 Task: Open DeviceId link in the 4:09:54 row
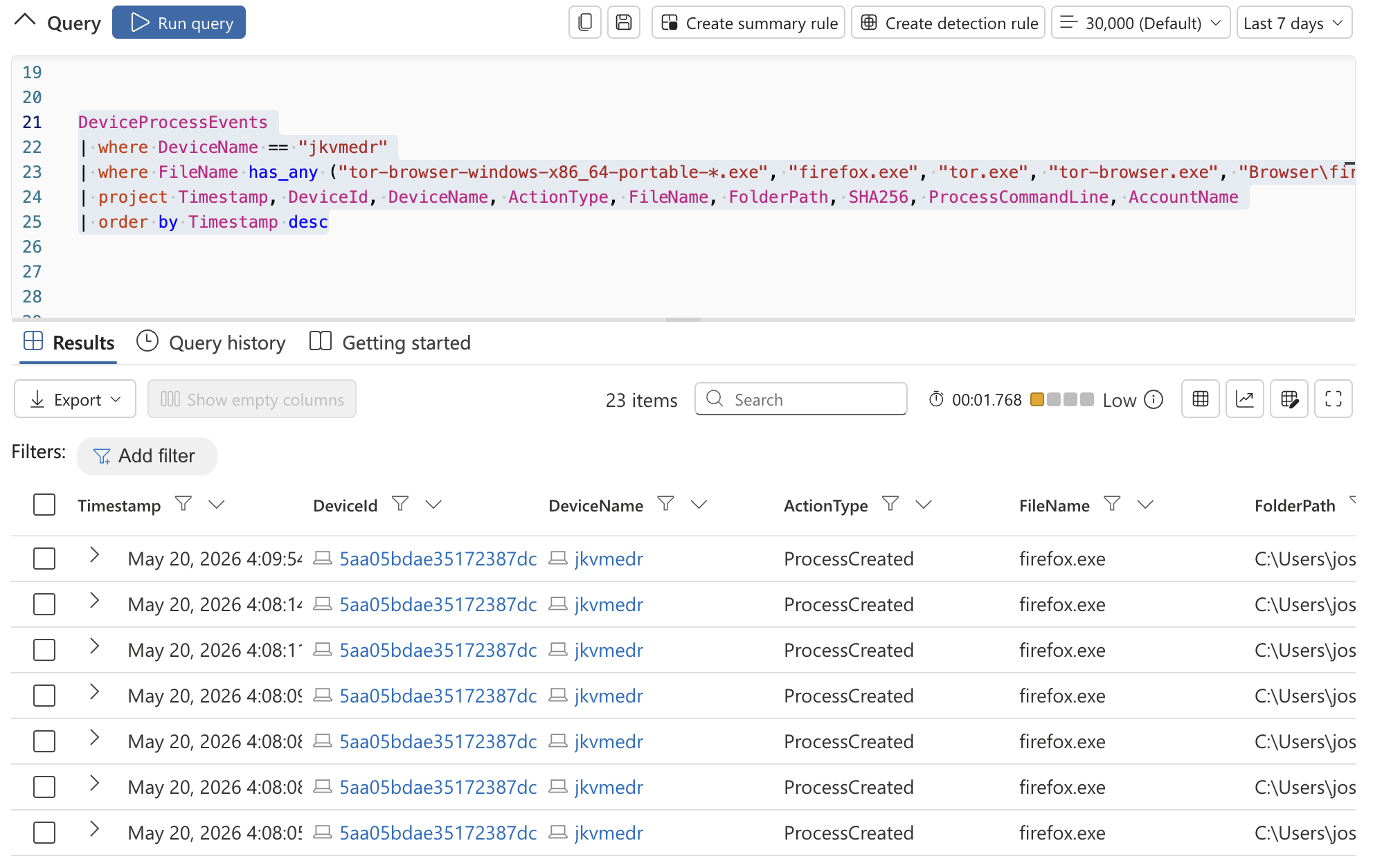click(438, 559)
